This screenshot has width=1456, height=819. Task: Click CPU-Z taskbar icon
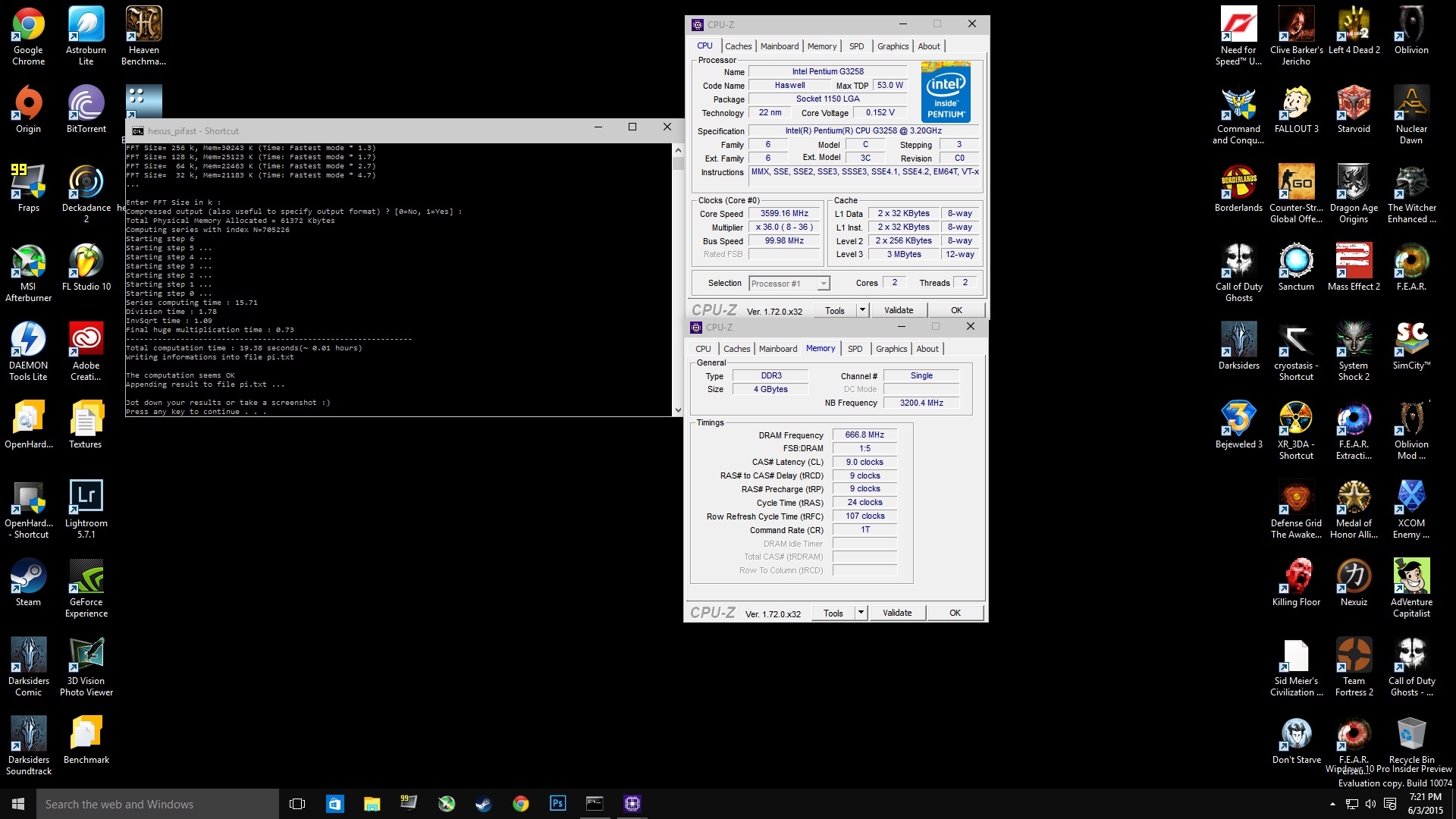pos(632,804)
